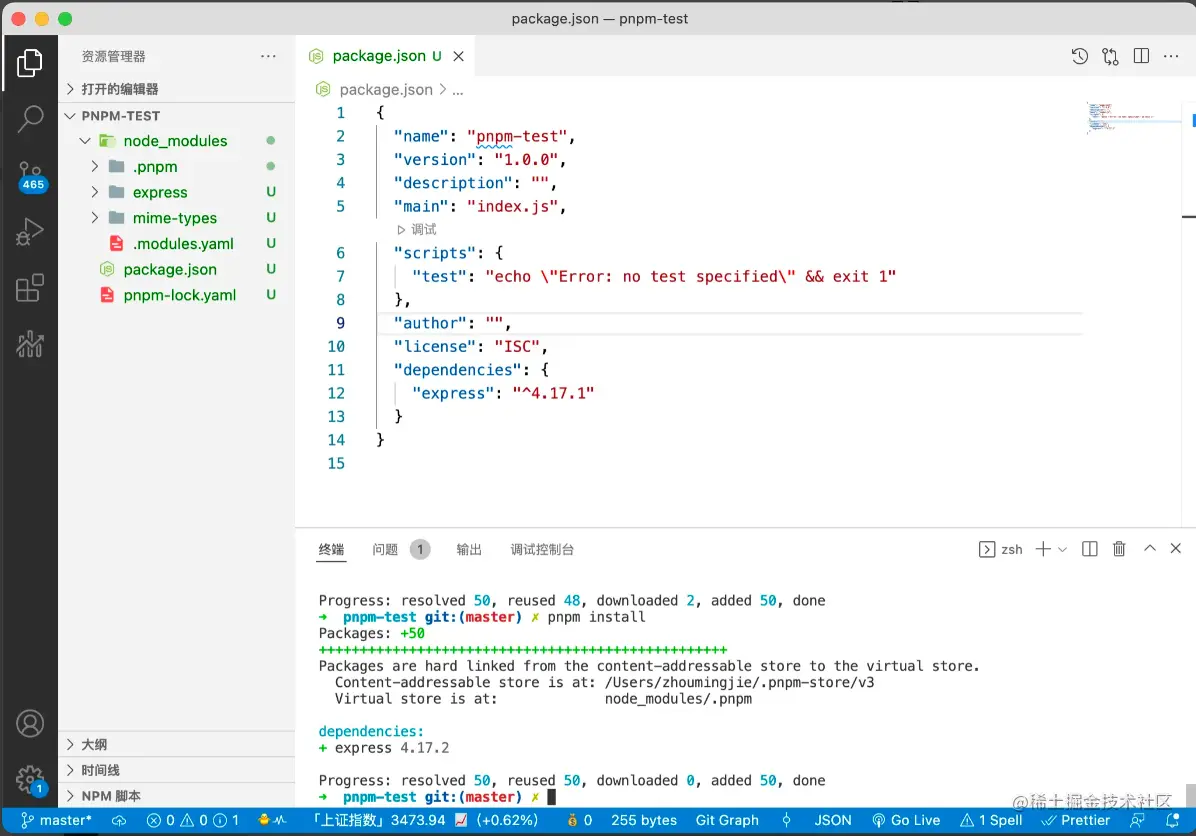This screenshot has height=836, width=1196.
Task: Click the open changes compare icon
Action: click(1110, 56)
